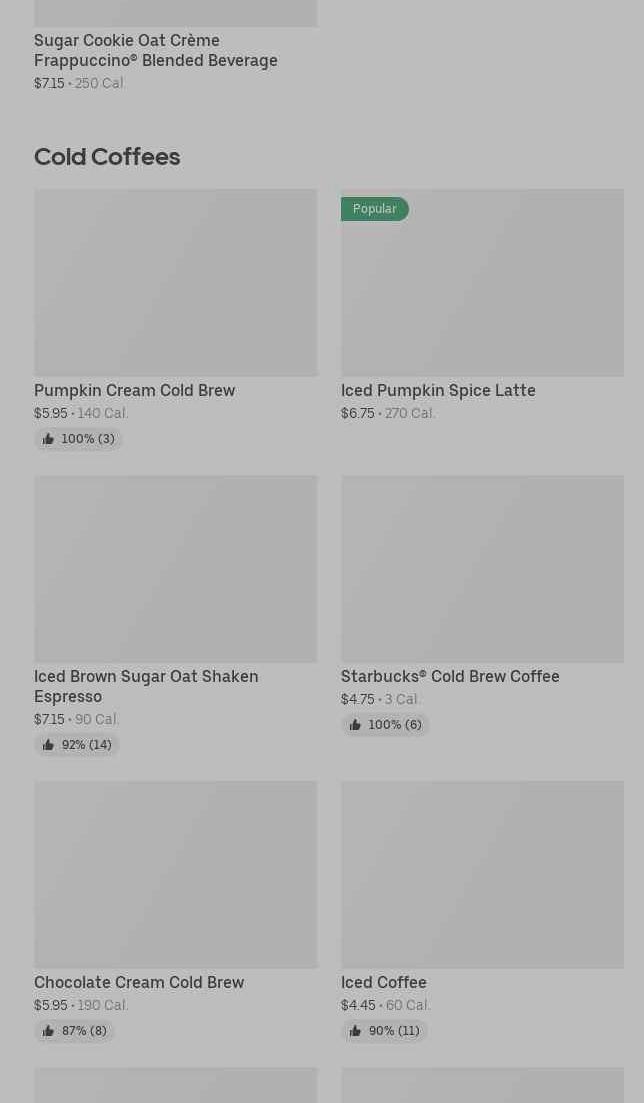The width and height of the screenshot is (644, 1103).
Task: Open Iced Brown Sugar Oat Shaken Espresso image
Action: pyautogui.click(x=175, y=569)
